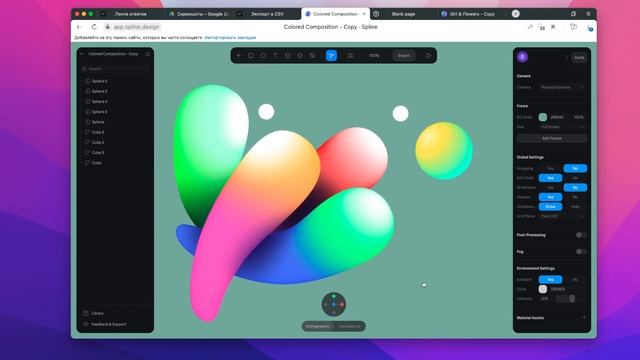The height and width of the screenshot is (360, 640).
Task: Switch to Perspective view
Action: (349, 326)
